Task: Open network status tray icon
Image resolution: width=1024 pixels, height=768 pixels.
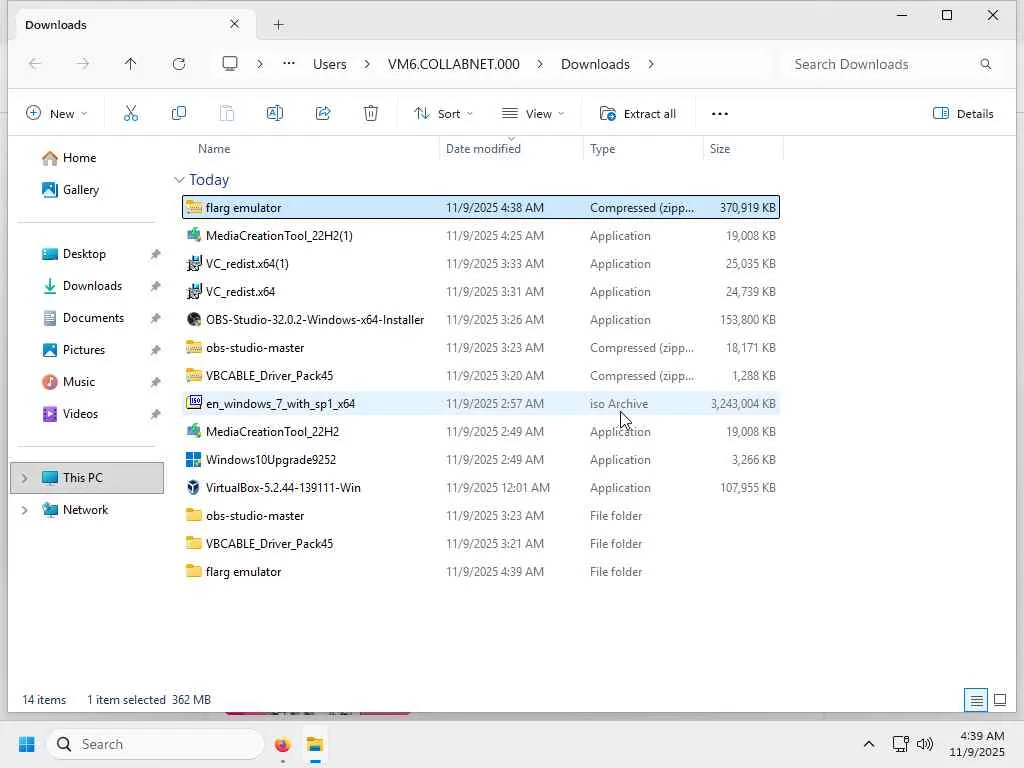Action: tap(901, 744)
